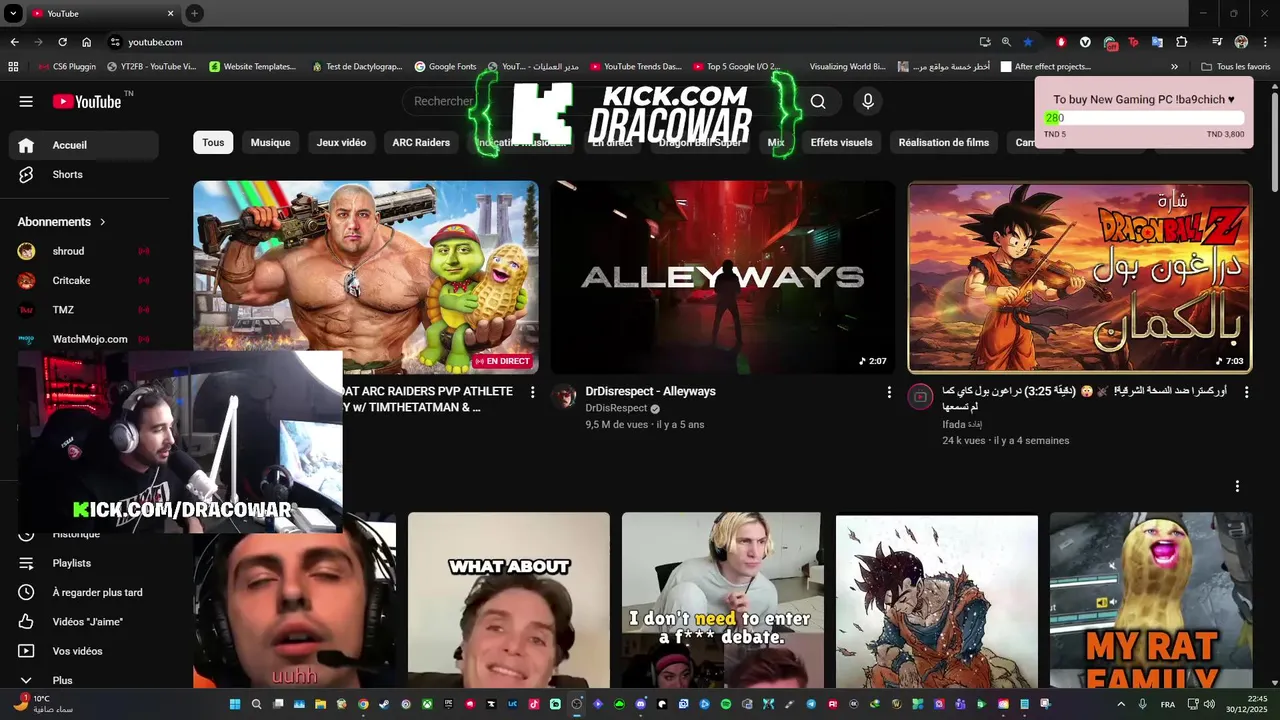The width and height of the screenshot is (1280, 720).
Task: Go to the browser home page
Action: [x=87, y=42]
